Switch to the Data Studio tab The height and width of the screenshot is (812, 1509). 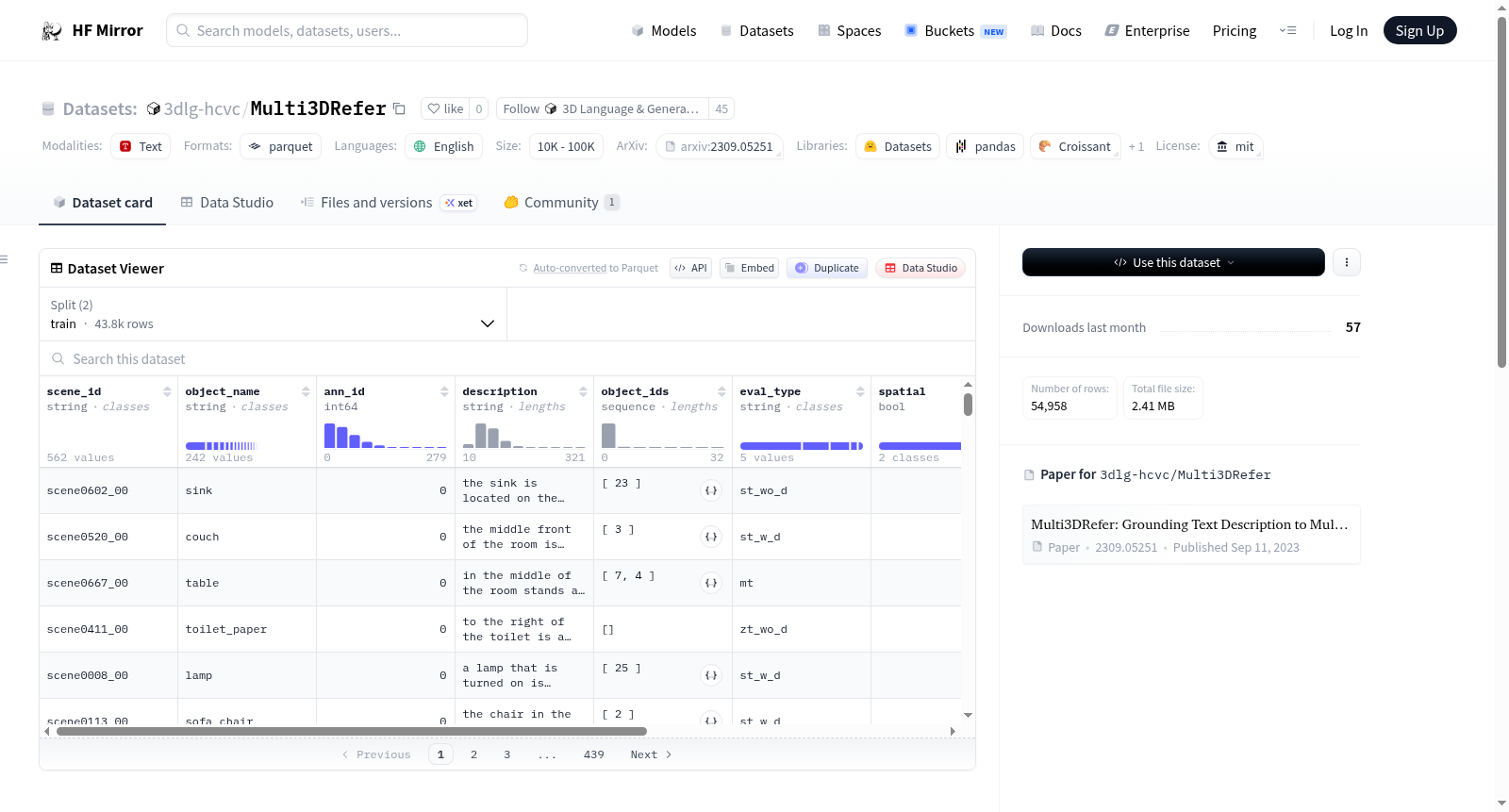(227, 203)
